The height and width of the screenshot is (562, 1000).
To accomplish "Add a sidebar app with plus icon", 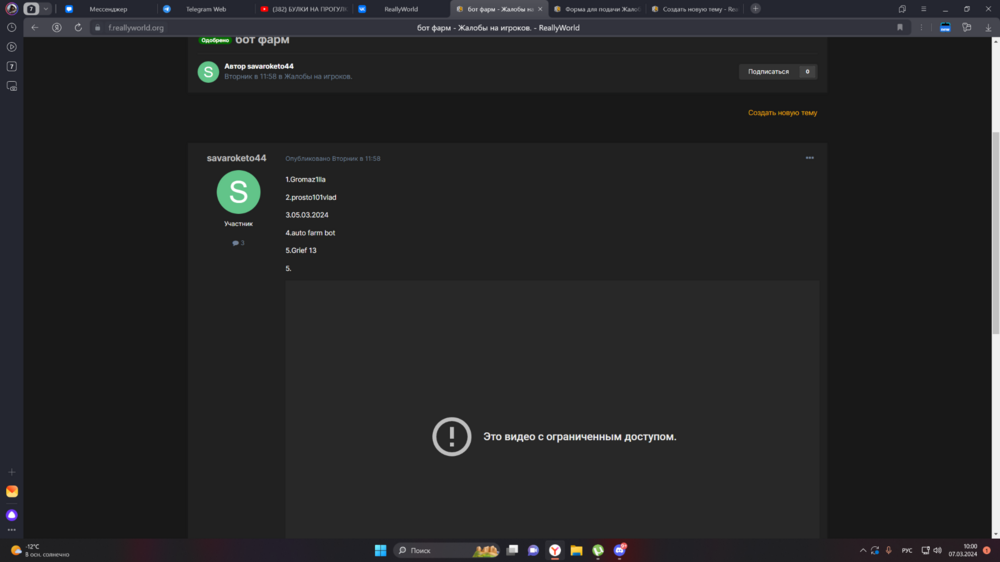I will pyautogui.click(x=11, y=473).
